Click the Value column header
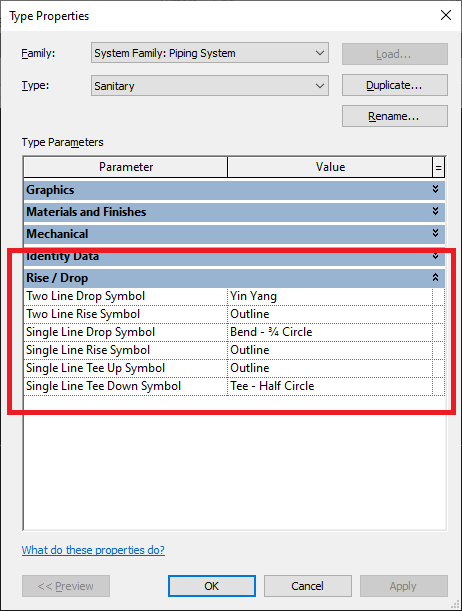The image size is (462, 611). pyautogui.click(x=330, y=167)
